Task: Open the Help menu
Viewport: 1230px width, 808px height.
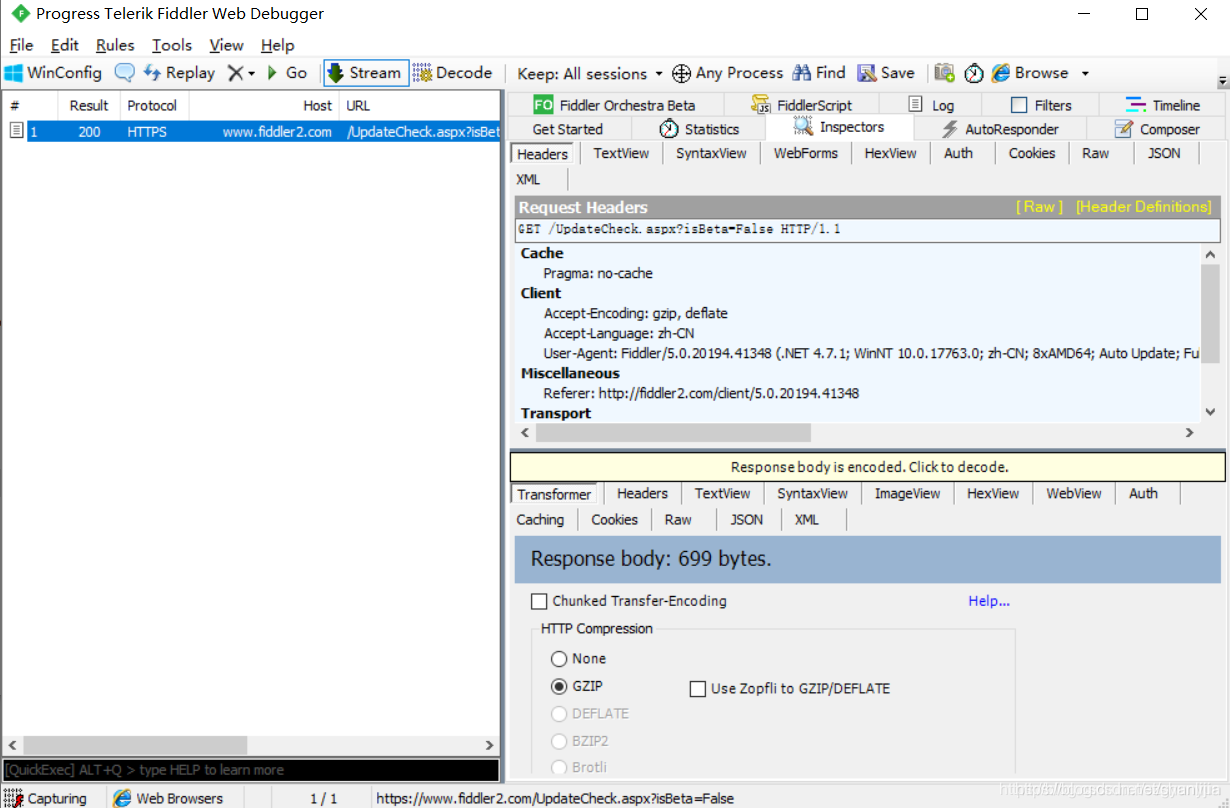Action: tap(278, 45)
